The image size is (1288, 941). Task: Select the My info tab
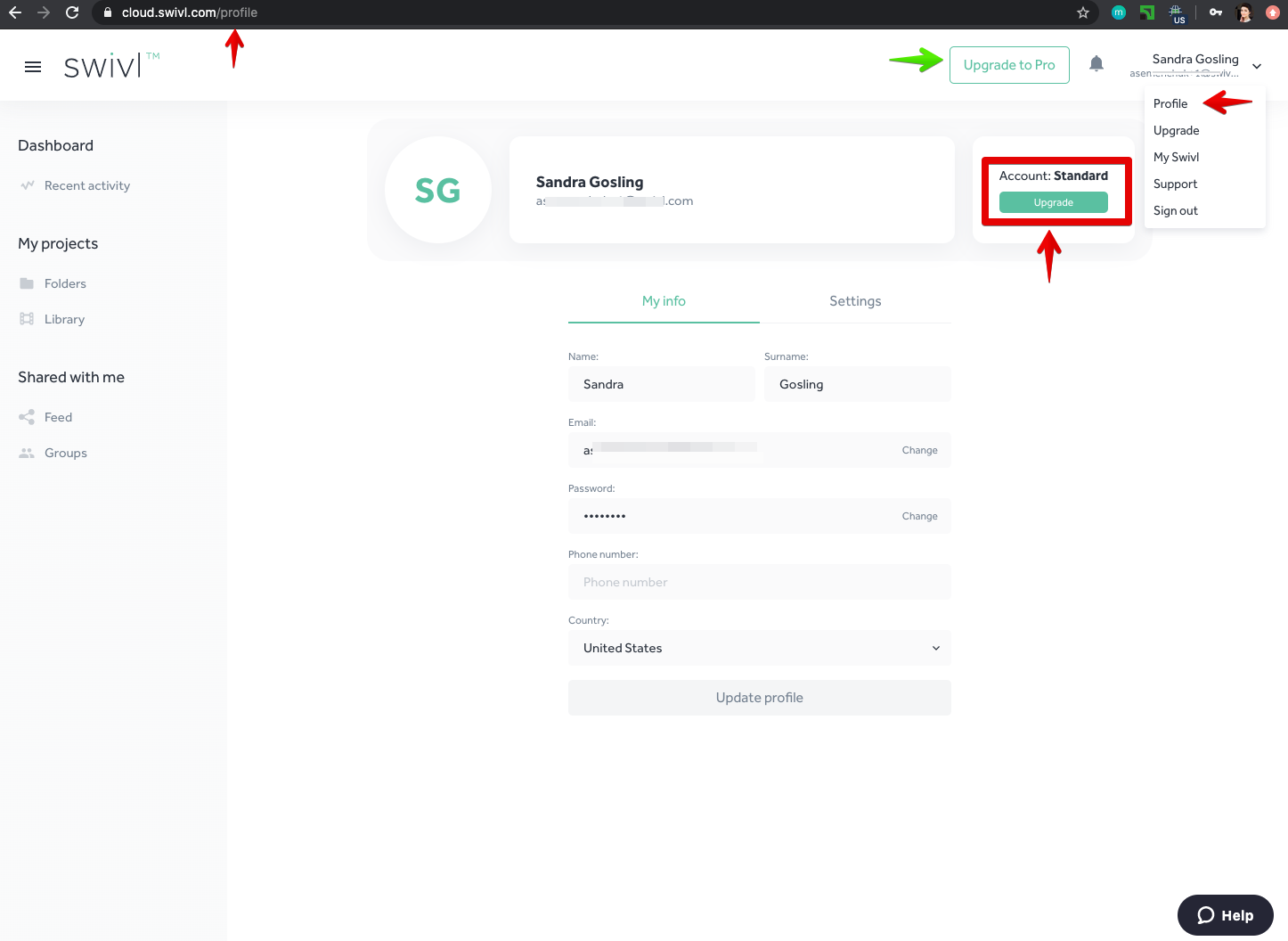[664, 301]
